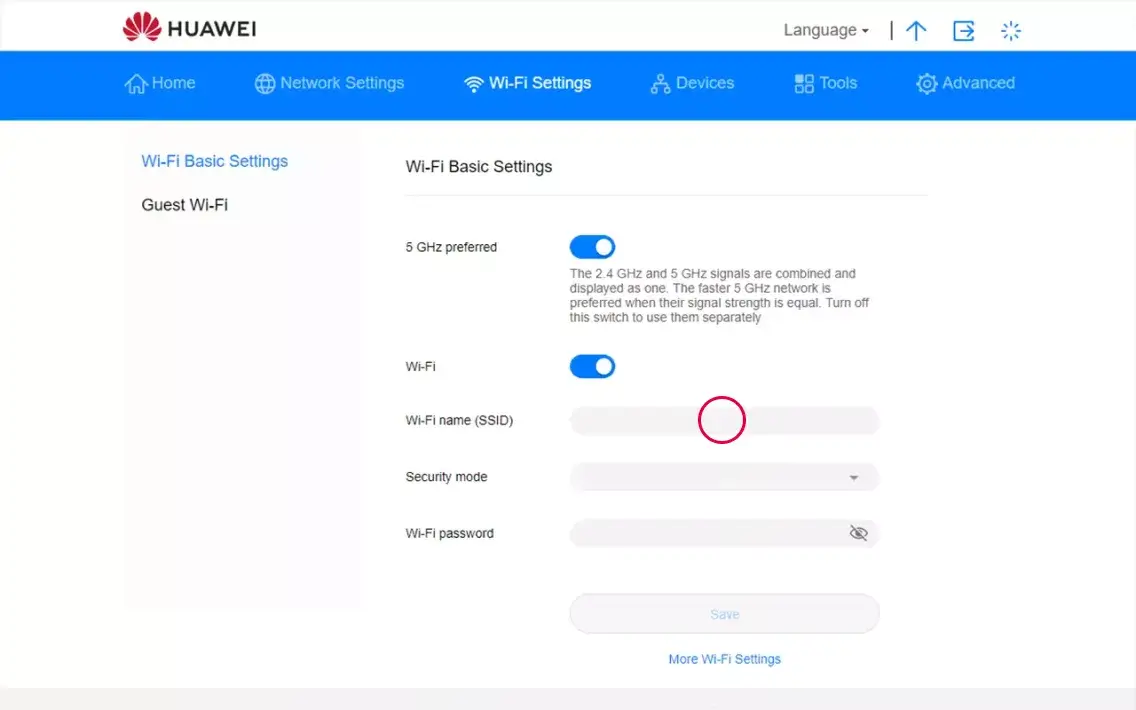
Task: Show Wi-Fi password with eye icon
Action: (858, 534)
